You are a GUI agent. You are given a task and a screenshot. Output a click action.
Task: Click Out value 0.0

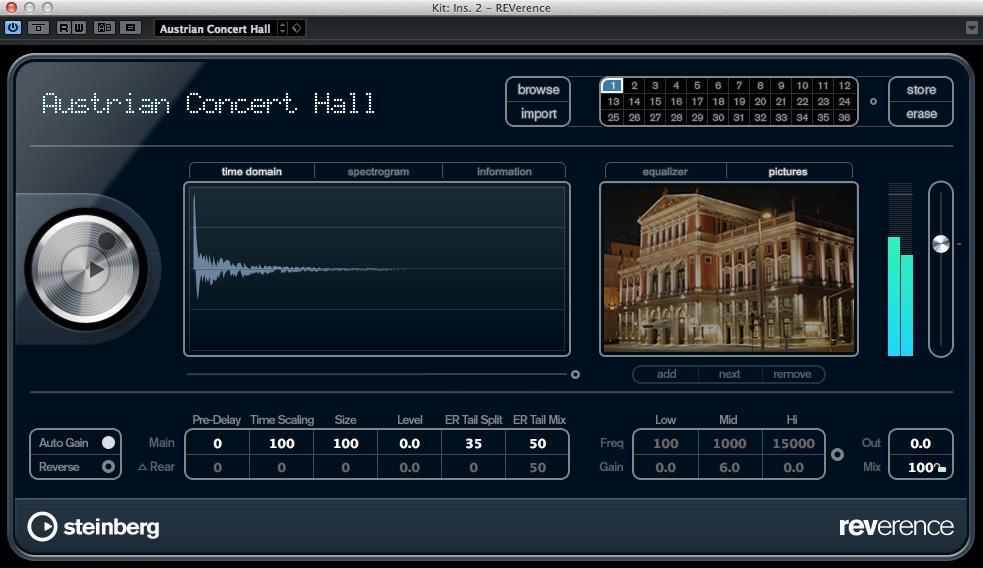(x=920, y=443)
